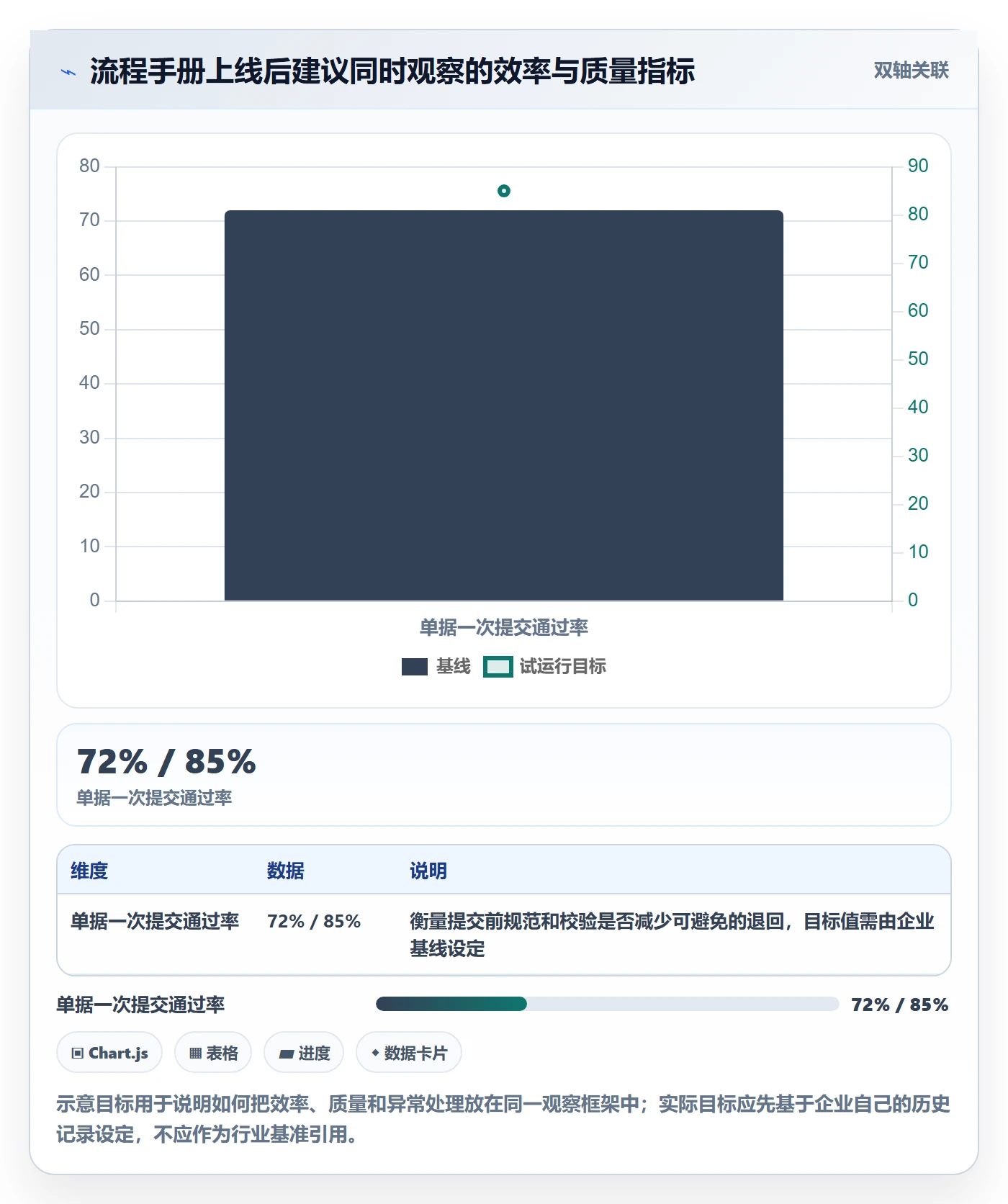Click the diamond icon in 数据卡片 chip

click(375, 1053)
